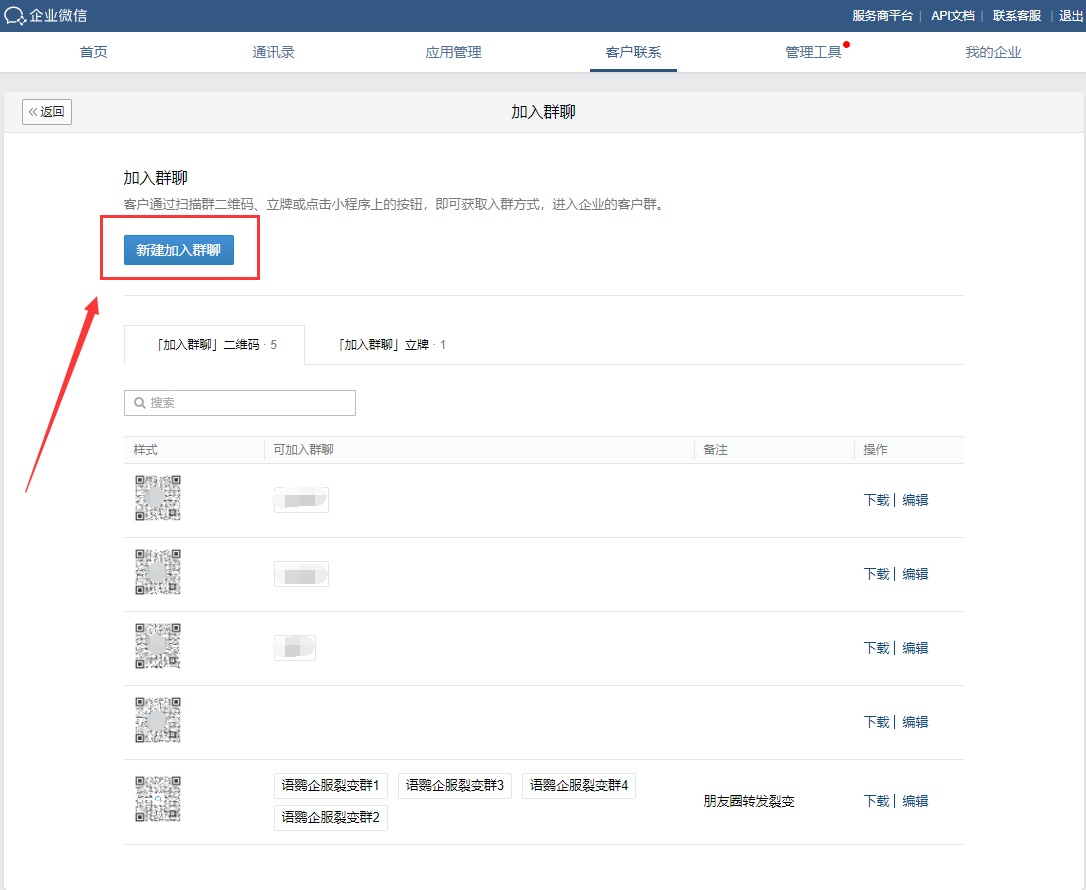Click the search magnifier icon
This screenshot has width=1086, height=890.
pos(140,403)
